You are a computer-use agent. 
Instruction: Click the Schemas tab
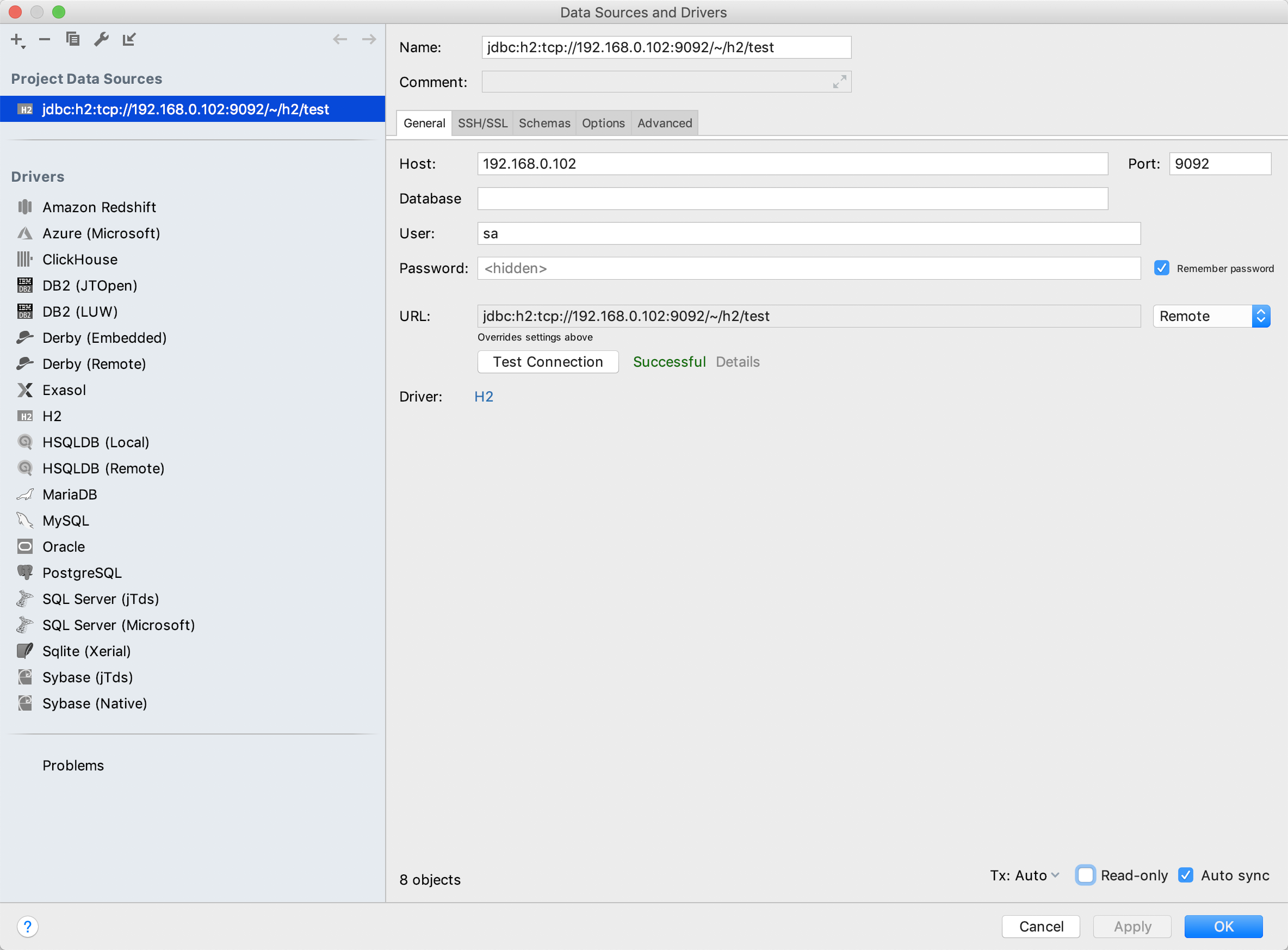[543, 122]
